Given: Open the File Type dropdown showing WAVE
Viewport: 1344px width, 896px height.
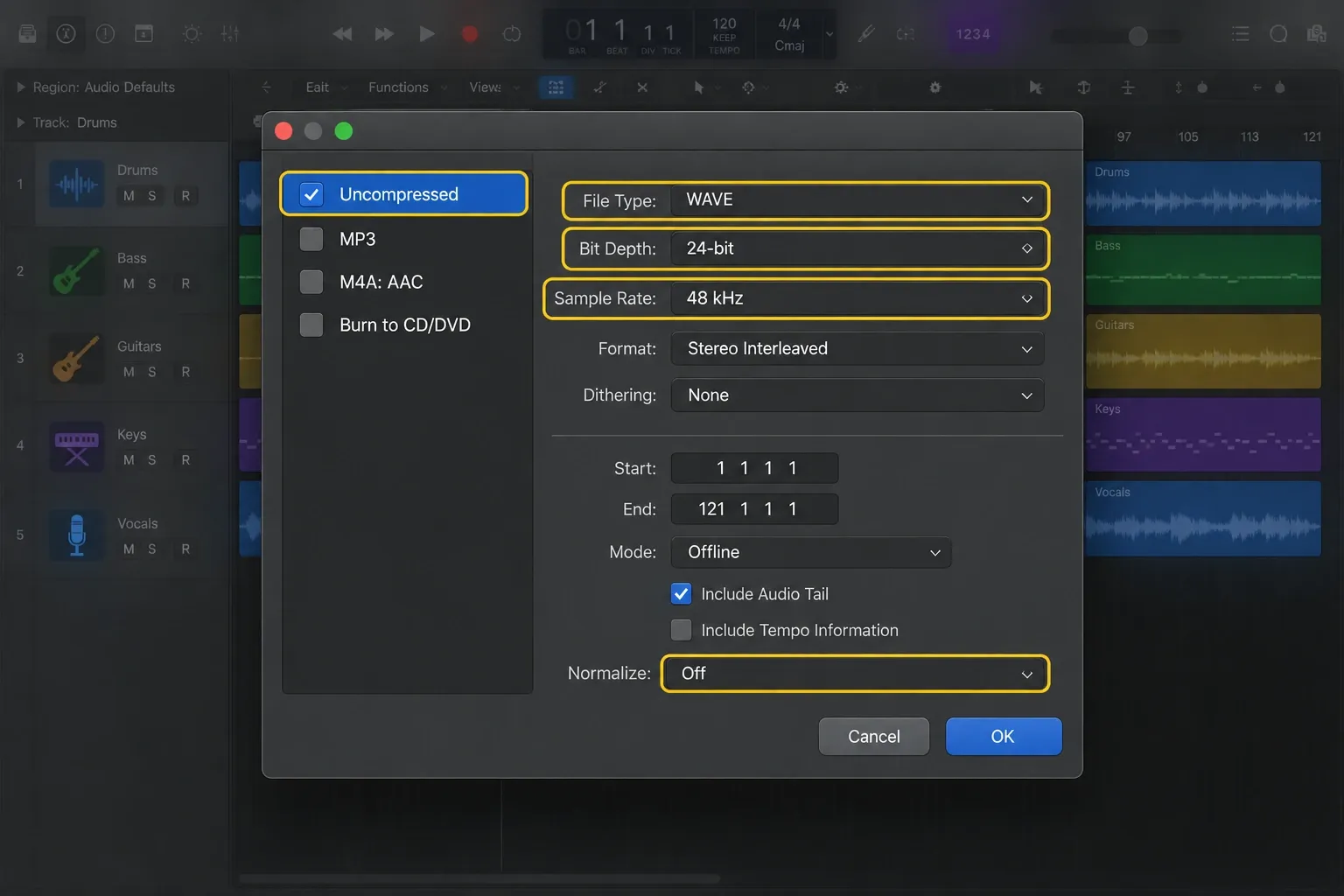Looking at the screenshot, I should [x=857, y=200].
